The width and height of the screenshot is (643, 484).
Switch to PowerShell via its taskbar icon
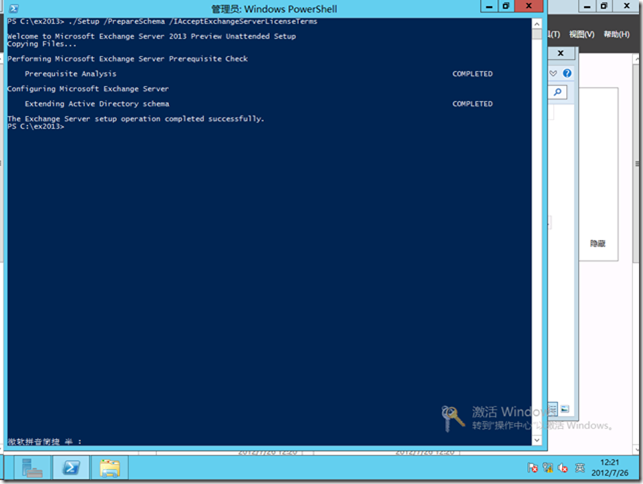[71, 468]
